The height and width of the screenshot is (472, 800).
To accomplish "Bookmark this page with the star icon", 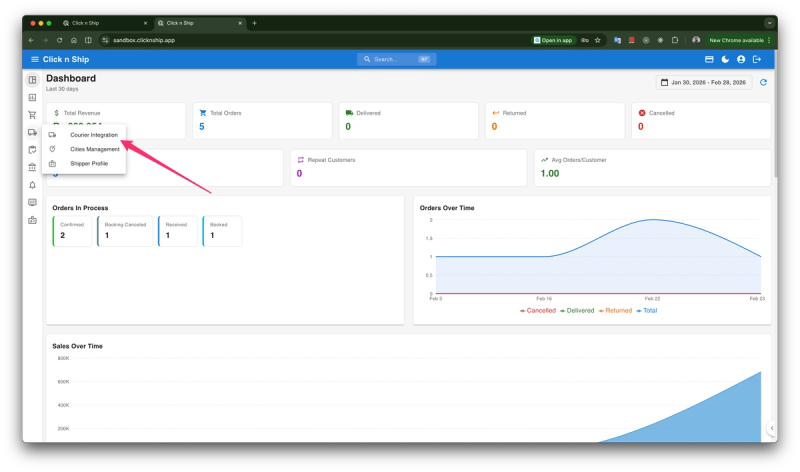I will (x=597, y=40).
